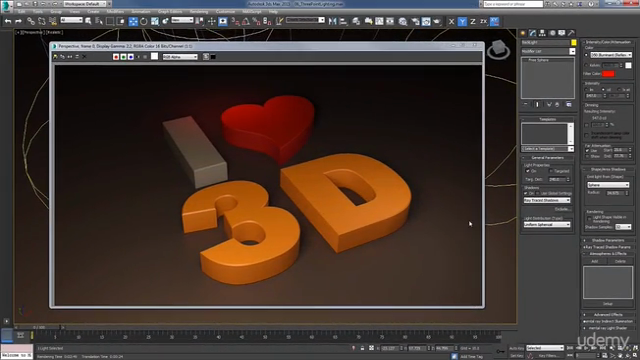Viewport: 640px width, 360px height.
Task: Click the ViewCube in the viewport
Action: point(499,50)
